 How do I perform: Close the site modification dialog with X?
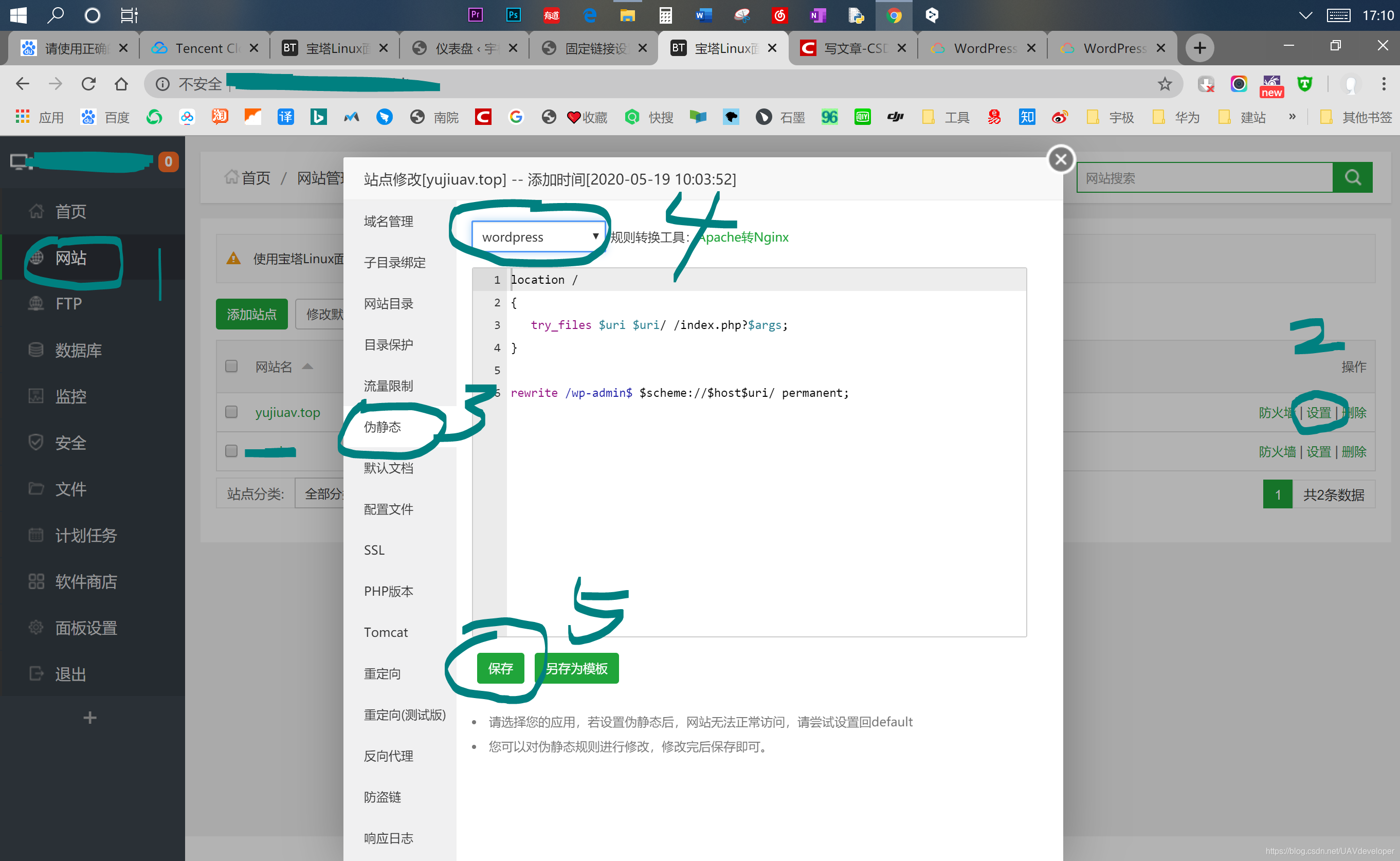pos(1060,160)
